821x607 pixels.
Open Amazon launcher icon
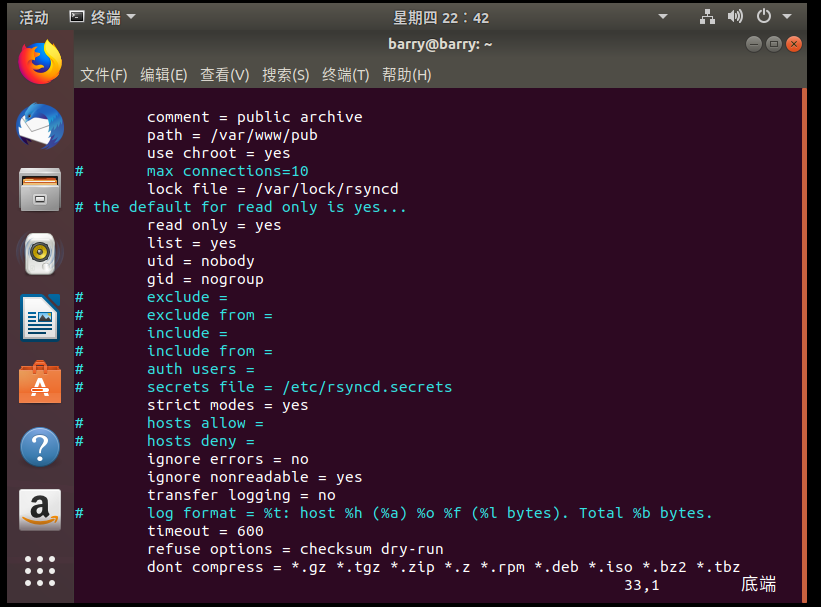pyautogui.click(x=40, y=509)
